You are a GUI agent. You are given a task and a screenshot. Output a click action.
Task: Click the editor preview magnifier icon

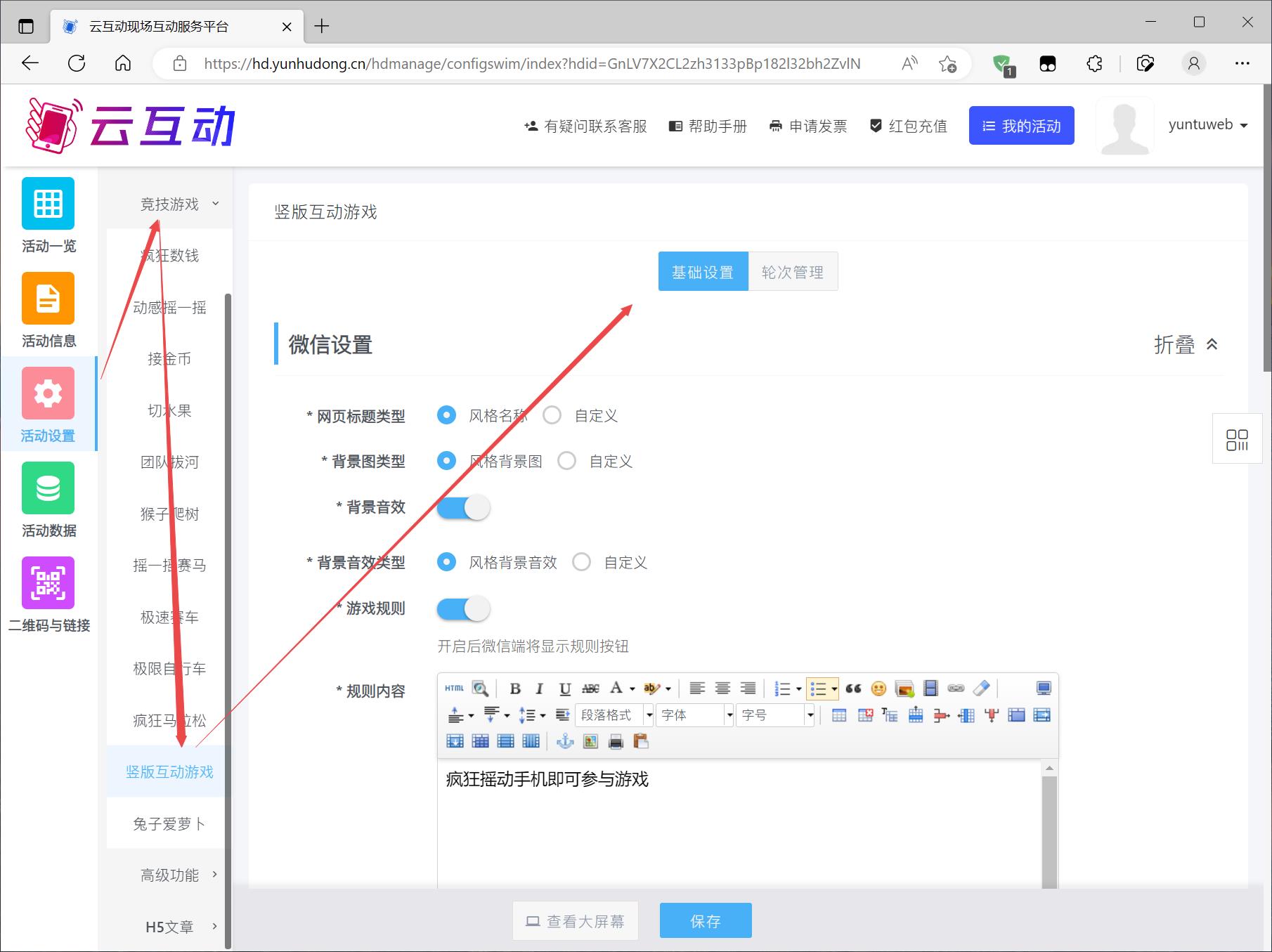click(x=480, y=689)
